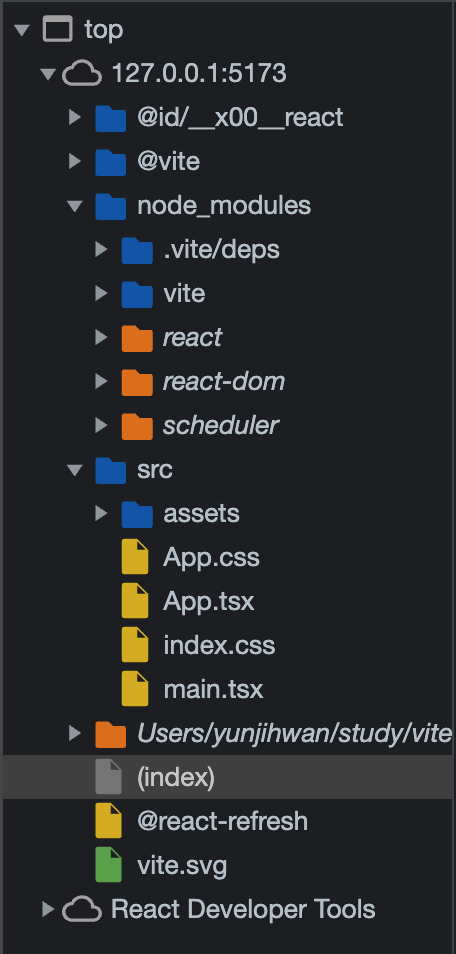456x954 pixels.
Task: Open the @react-refresh script
Action: pyautogui.click(x=222, y=821)
